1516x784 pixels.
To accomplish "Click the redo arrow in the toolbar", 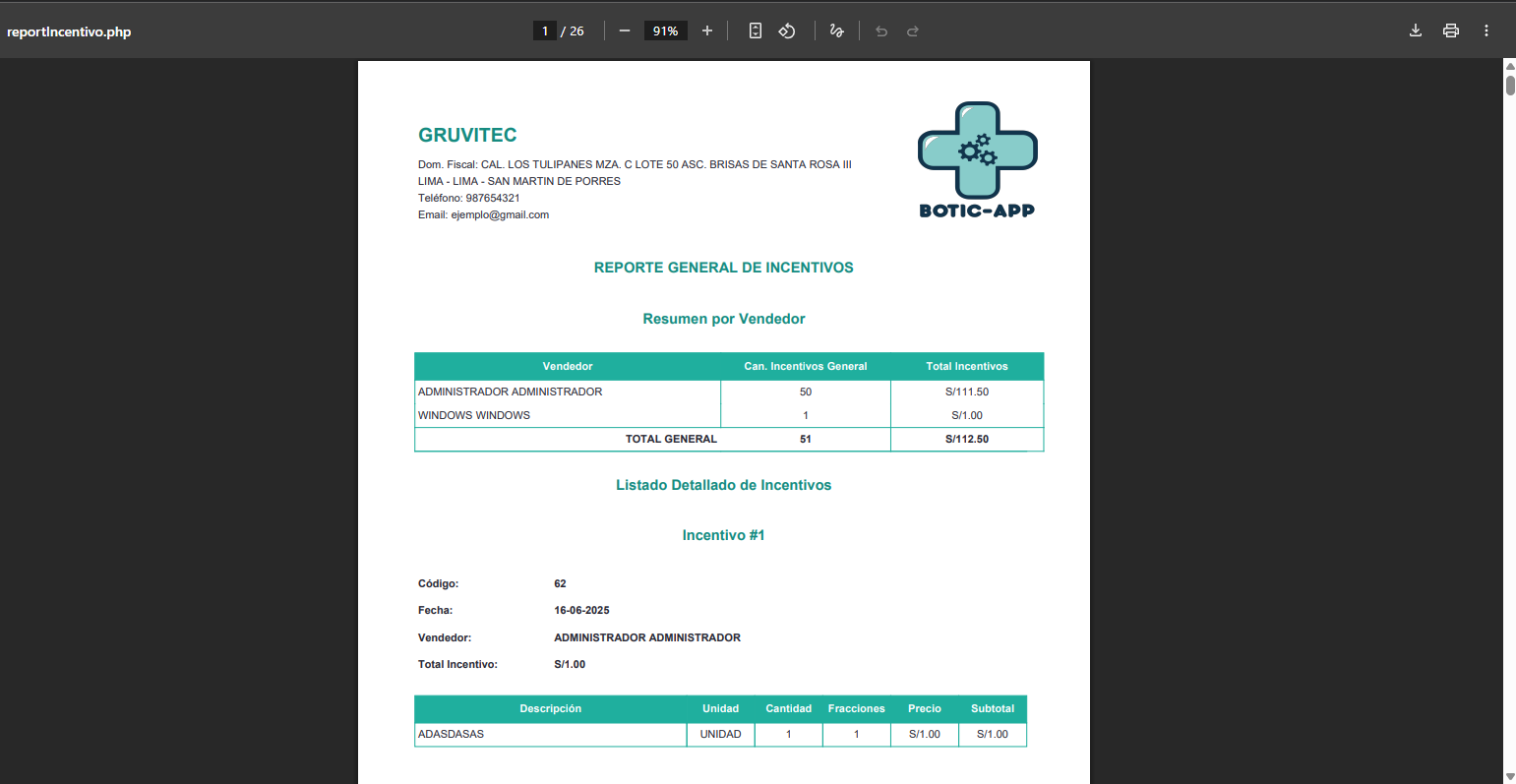I will pyautogui.click(x=912, y=31).
